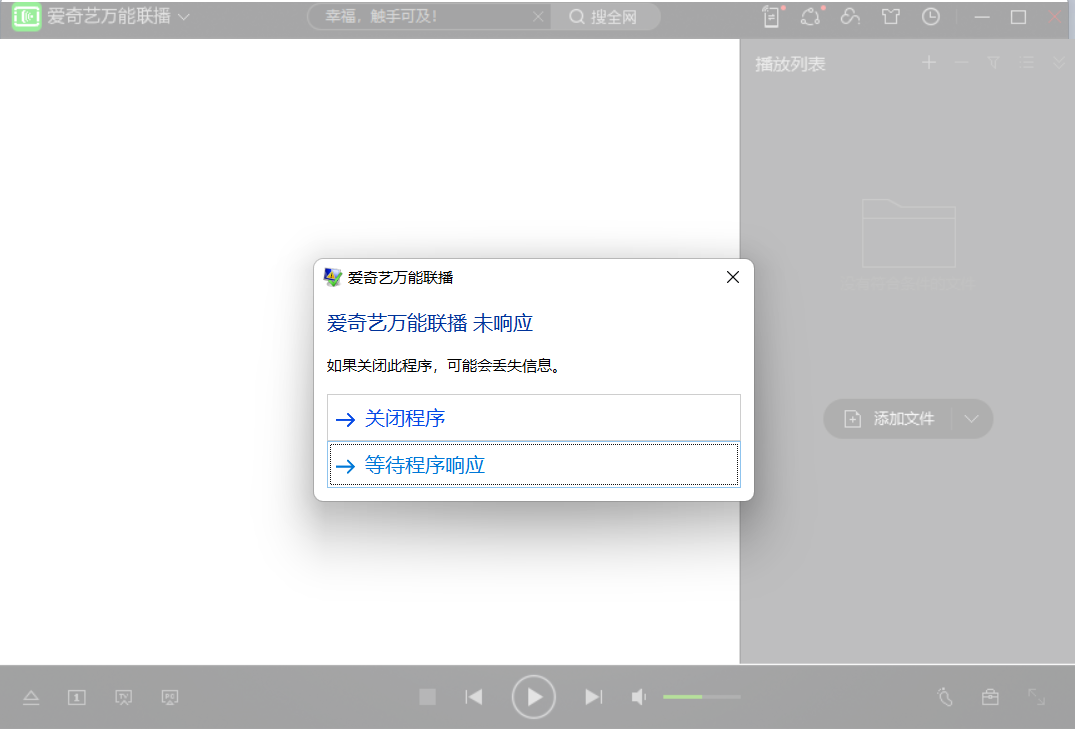Click the 播放列表 panel title
Viewport: 1075px width, 729px height.
click(x=790, y=64)
